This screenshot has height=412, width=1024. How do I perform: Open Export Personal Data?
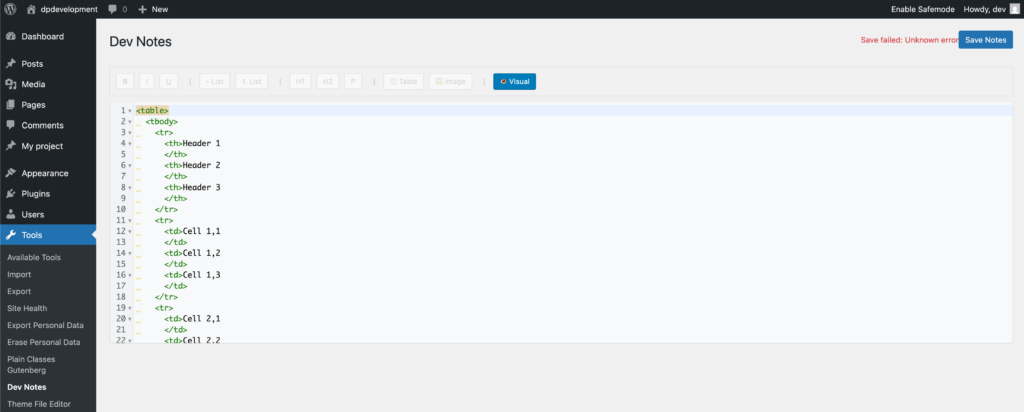[45, 325]
